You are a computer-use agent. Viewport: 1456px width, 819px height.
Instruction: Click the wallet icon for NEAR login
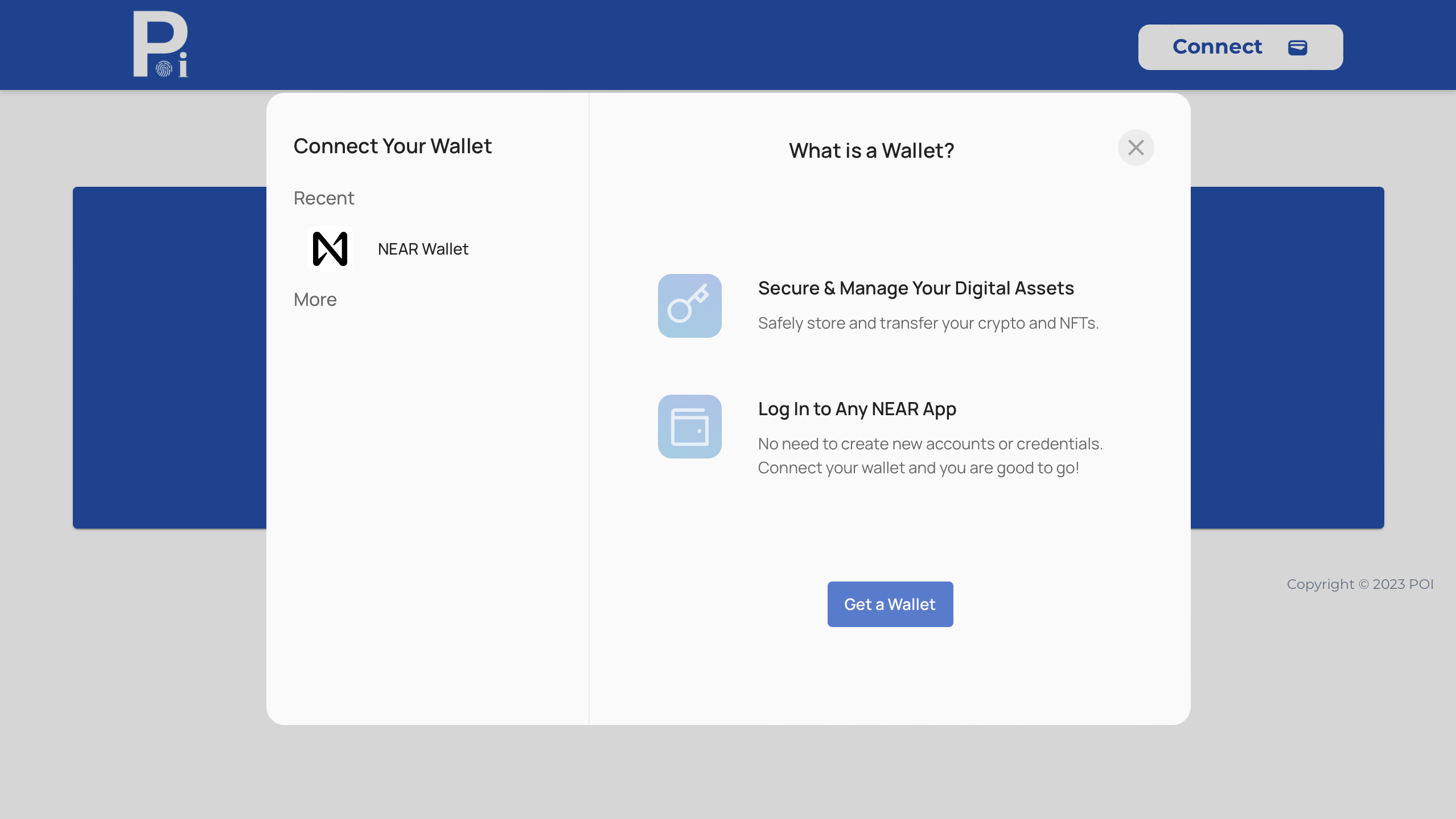689,427
